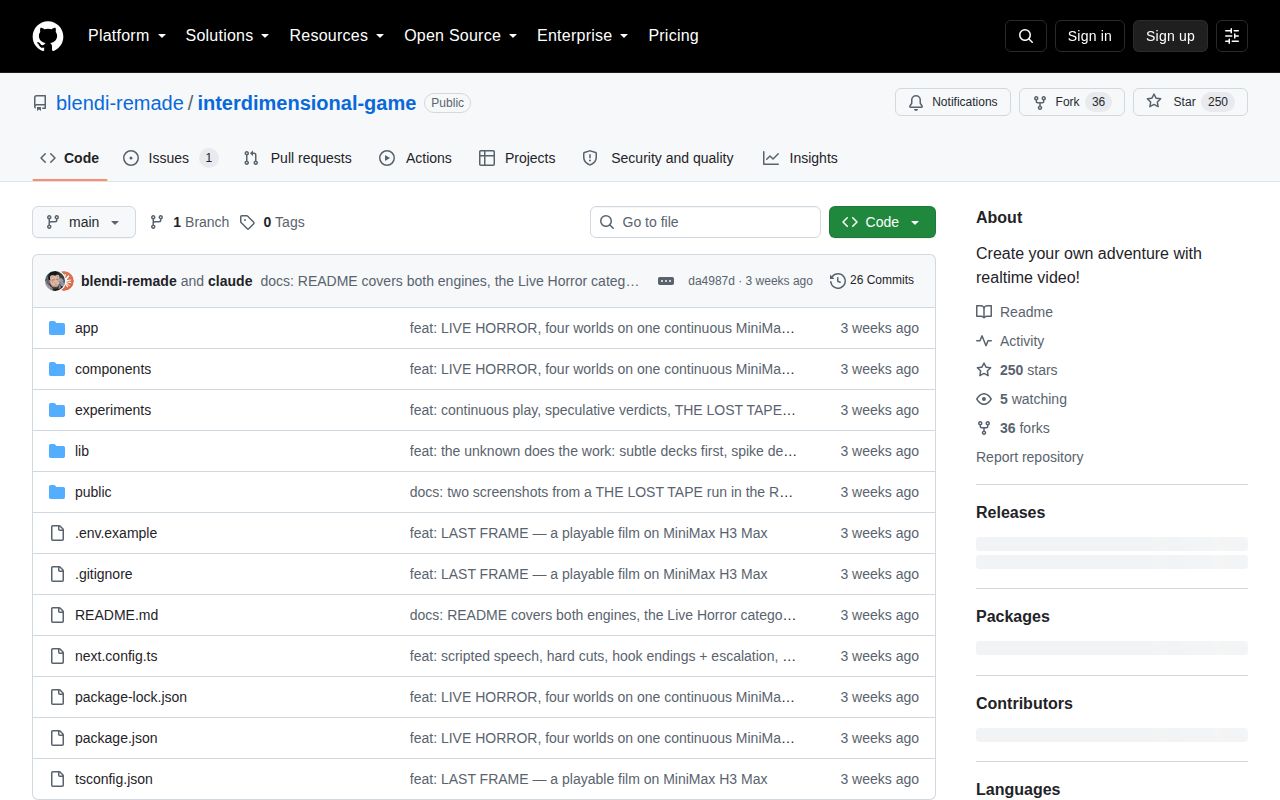The height and width of the screenshot is (800, 1280).
Task: Click the app folder icon
Action: coord(57,328)
